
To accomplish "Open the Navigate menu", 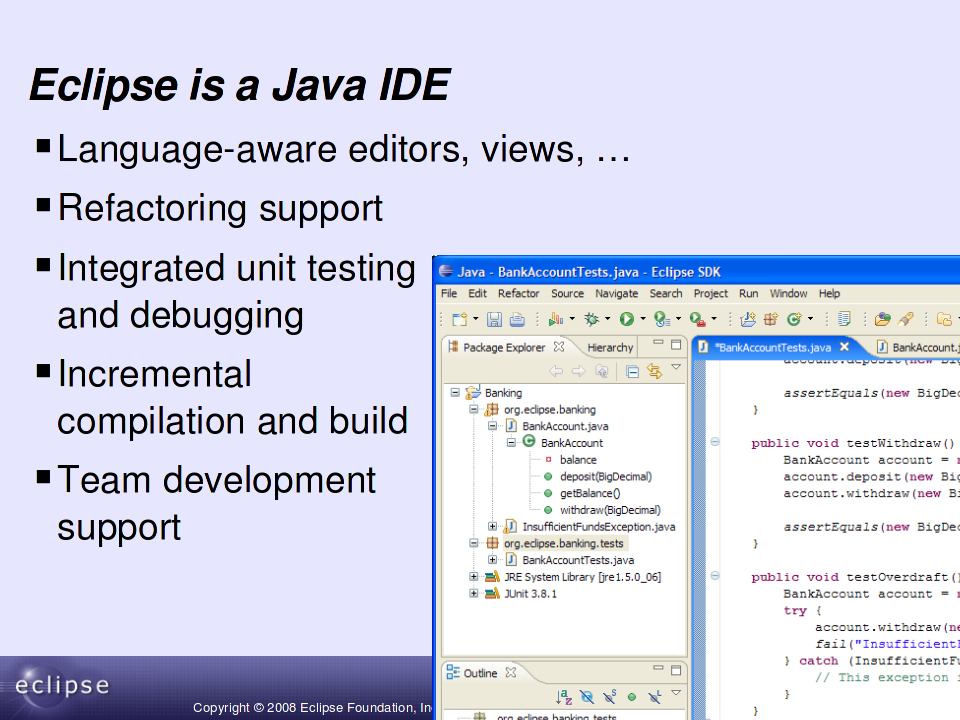I will coord(617,294).
